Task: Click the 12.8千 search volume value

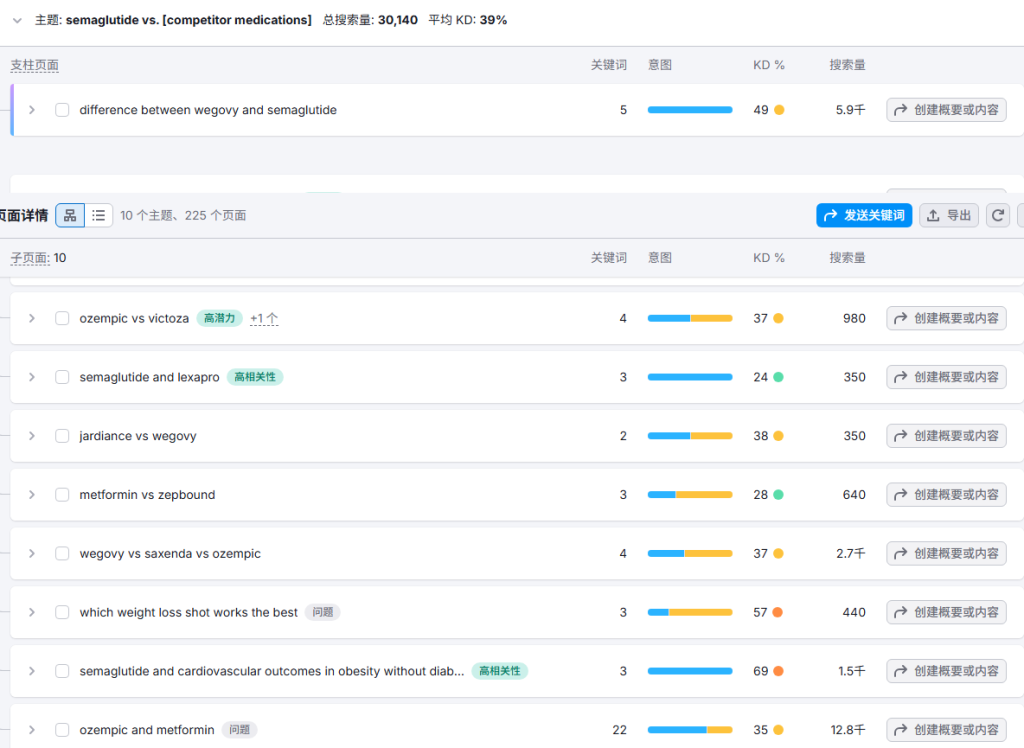Action: point(848,730)
